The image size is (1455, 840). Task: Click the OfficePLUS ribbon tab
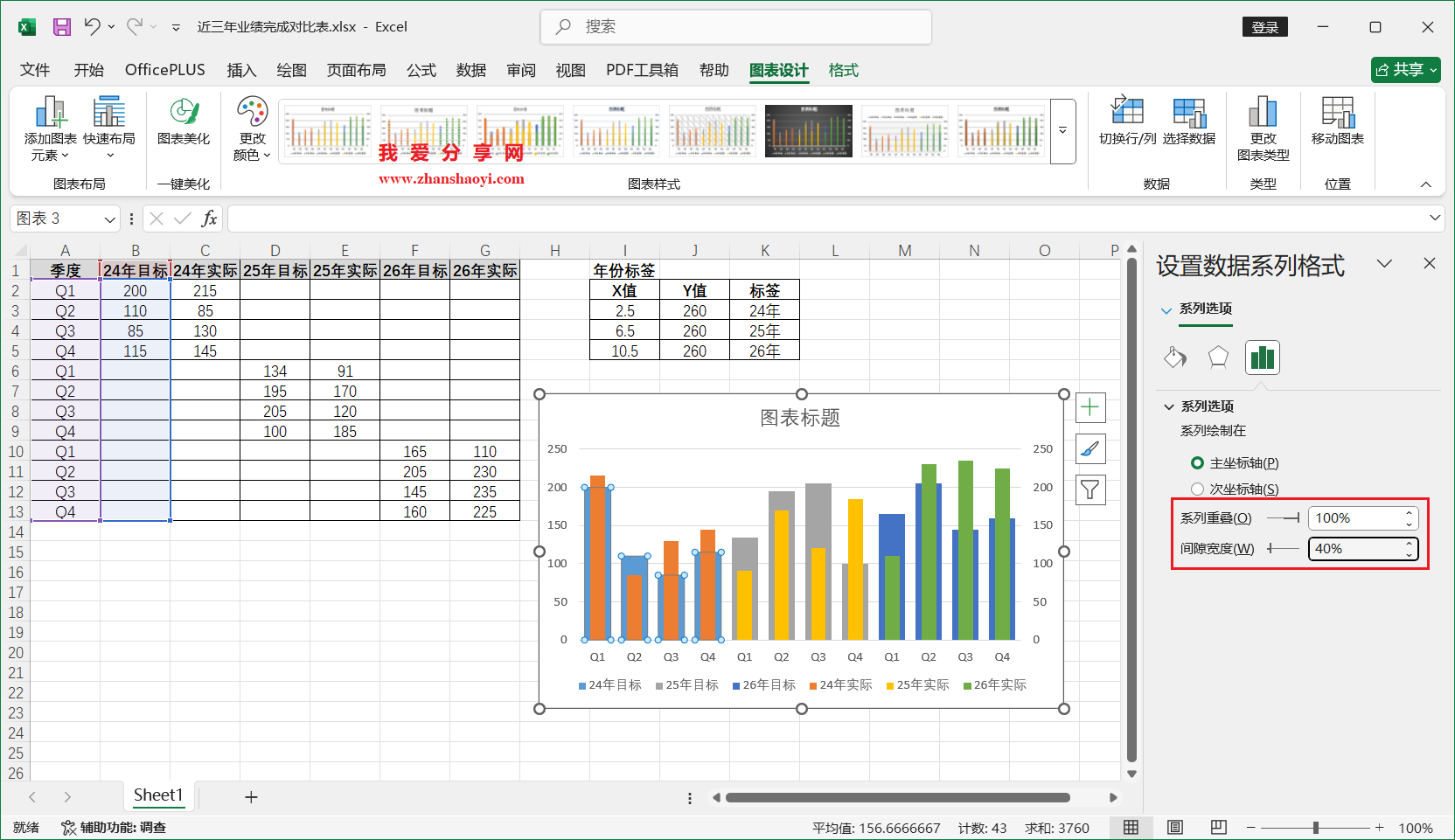(165, 70)
